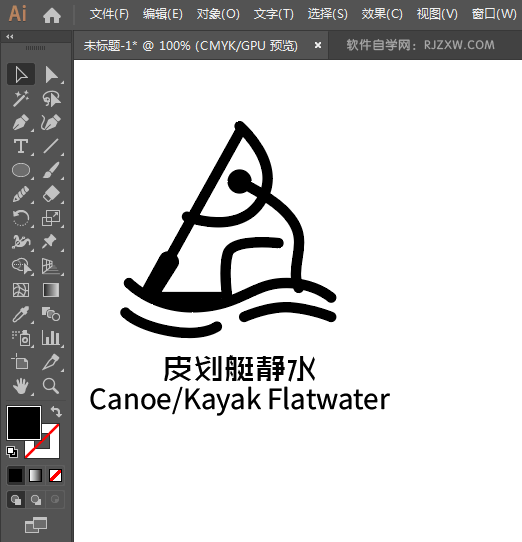The image size is (522, 542).
Task: Enable Draw Behind mode
Action: [x=36, y=499]
